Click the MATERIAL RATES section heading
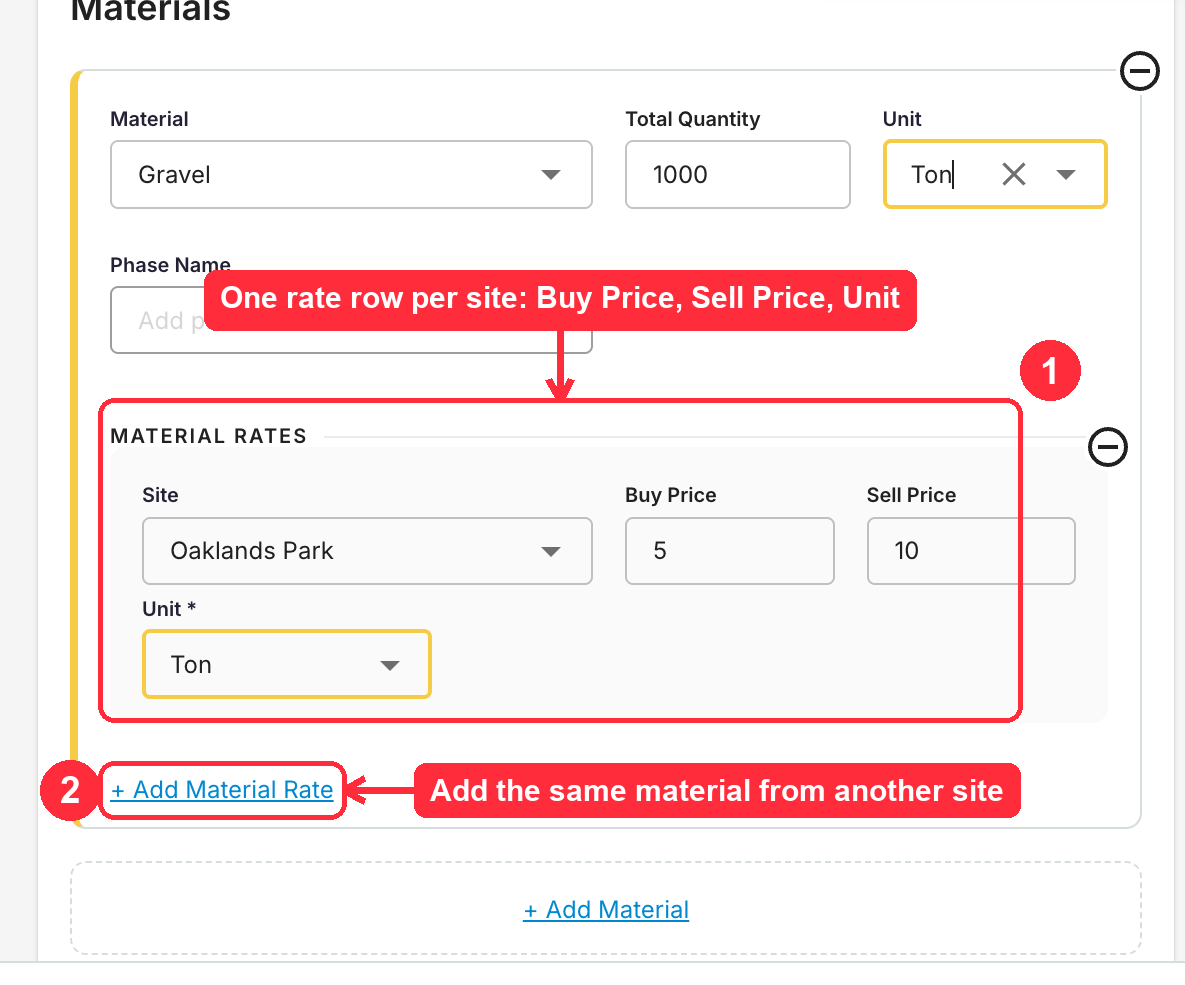This screenshot has width=1185, height=985. coord(209,436)
